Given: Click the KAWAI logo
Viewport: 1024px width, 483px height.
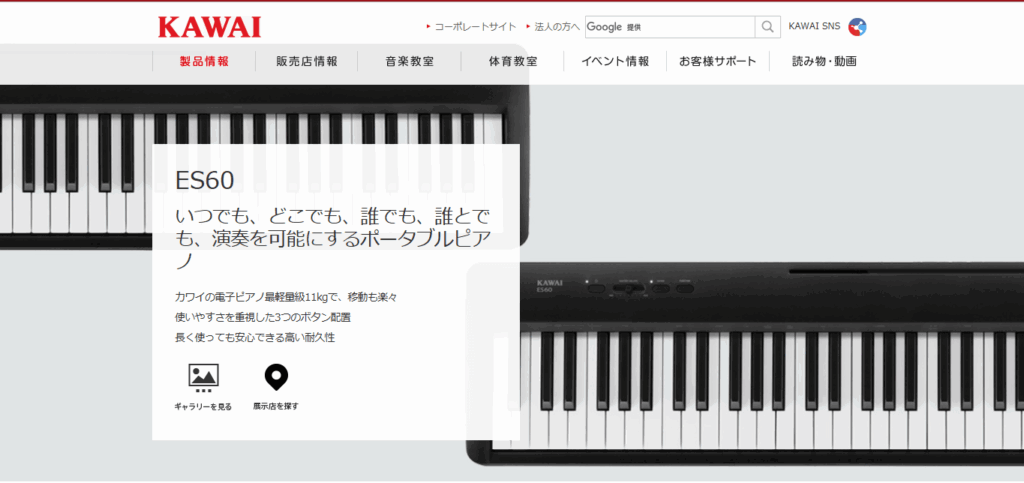Looking at the screenshot, I should point(209,27).
